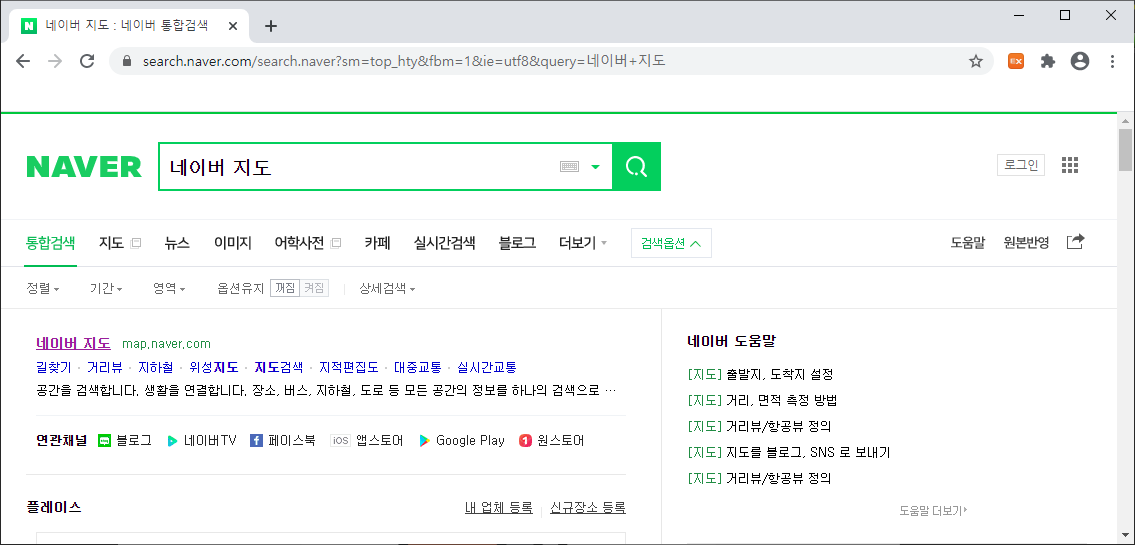Bookmark this page with the star icon
Image resolution: width=1135 pixels, height=545 pixels.
coord(976,62)
